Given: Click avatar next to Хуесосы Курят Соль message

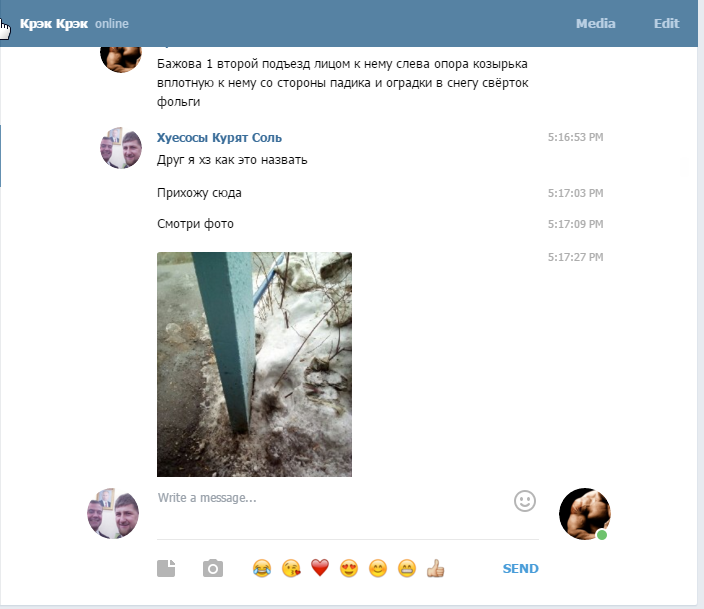Looking at the screenshot, I should (121, 148).
